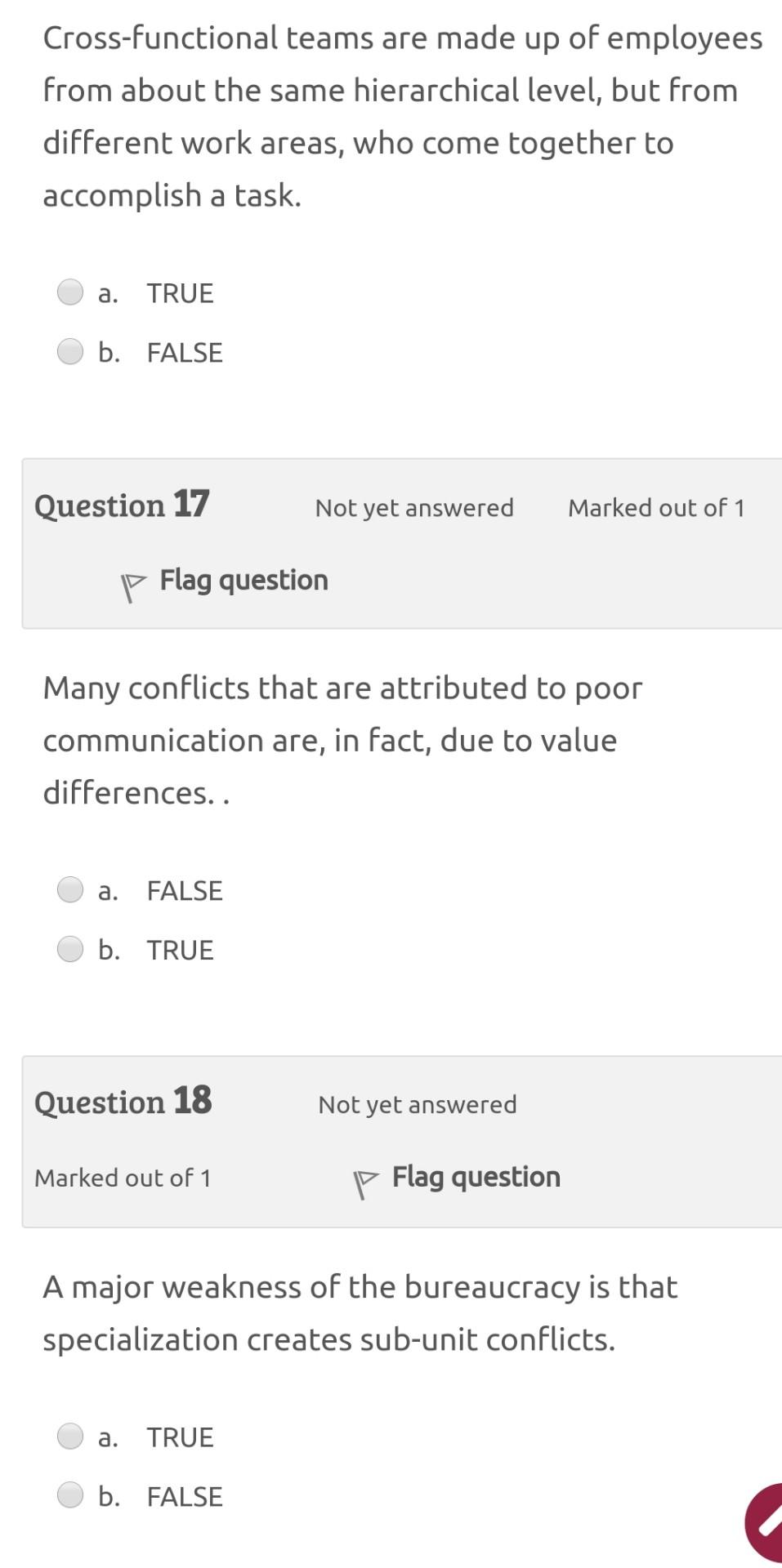Viewport: 782px width, 1568px height.
Task: Select TRUE for the value differences question
Action: (x=72, y=948)
